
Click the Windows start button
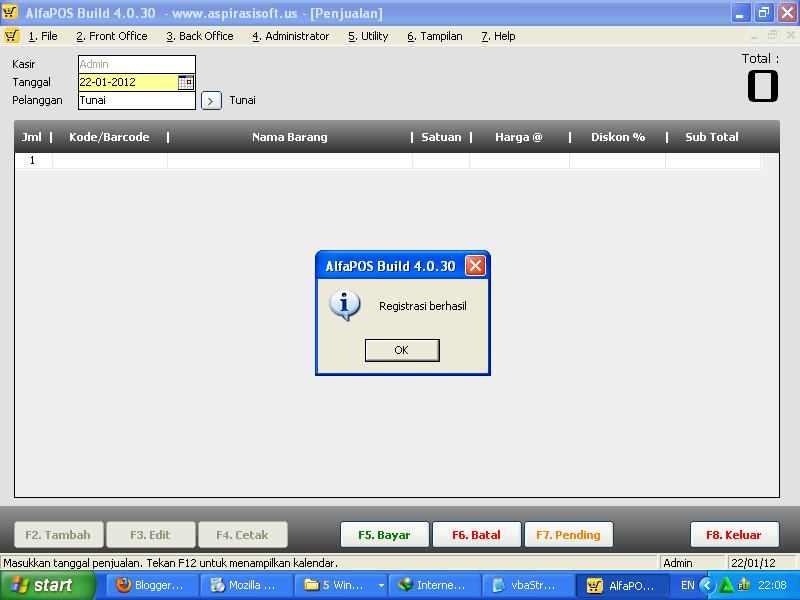tap(47, 585)
